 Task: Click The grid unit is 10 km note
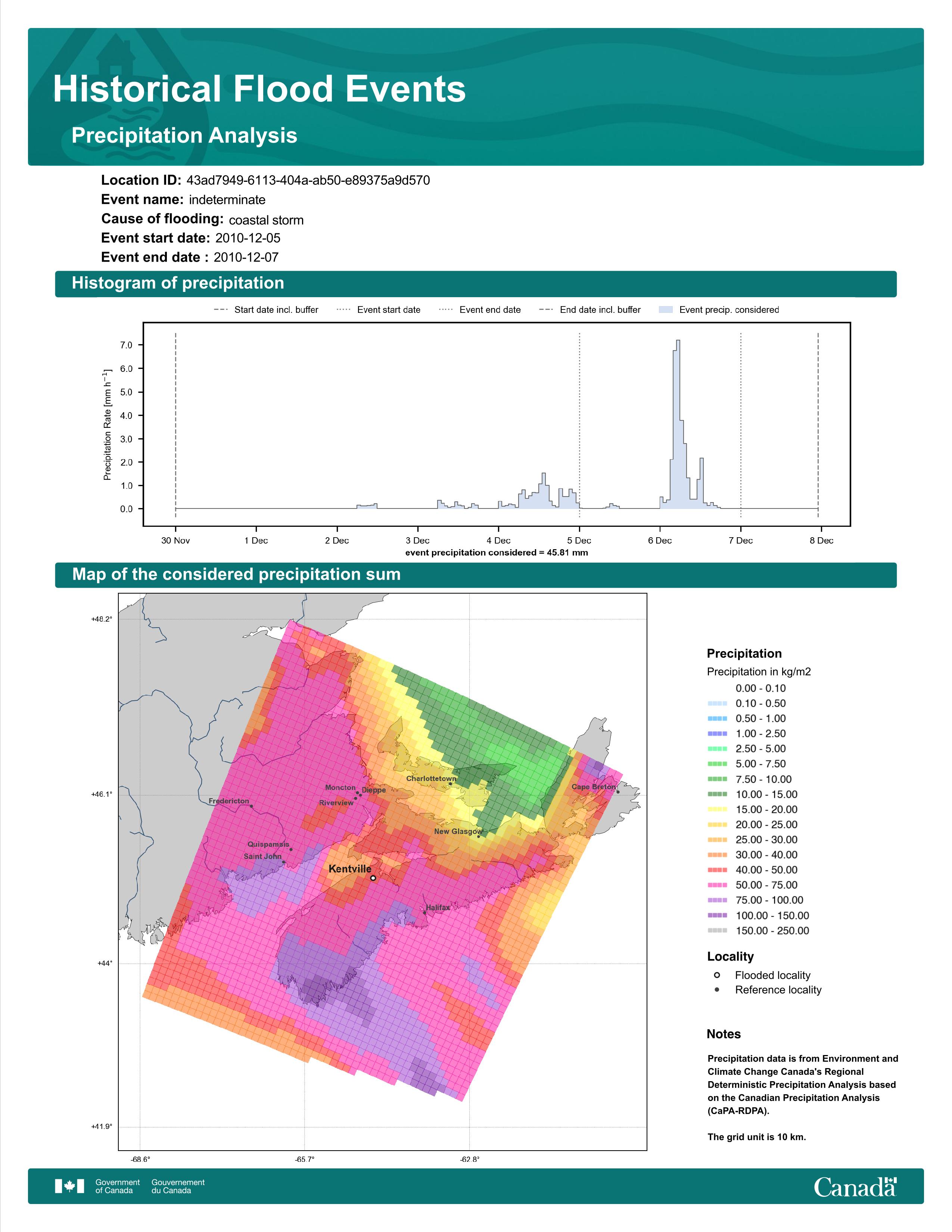pyautogui.click(x=757, y=1137)
